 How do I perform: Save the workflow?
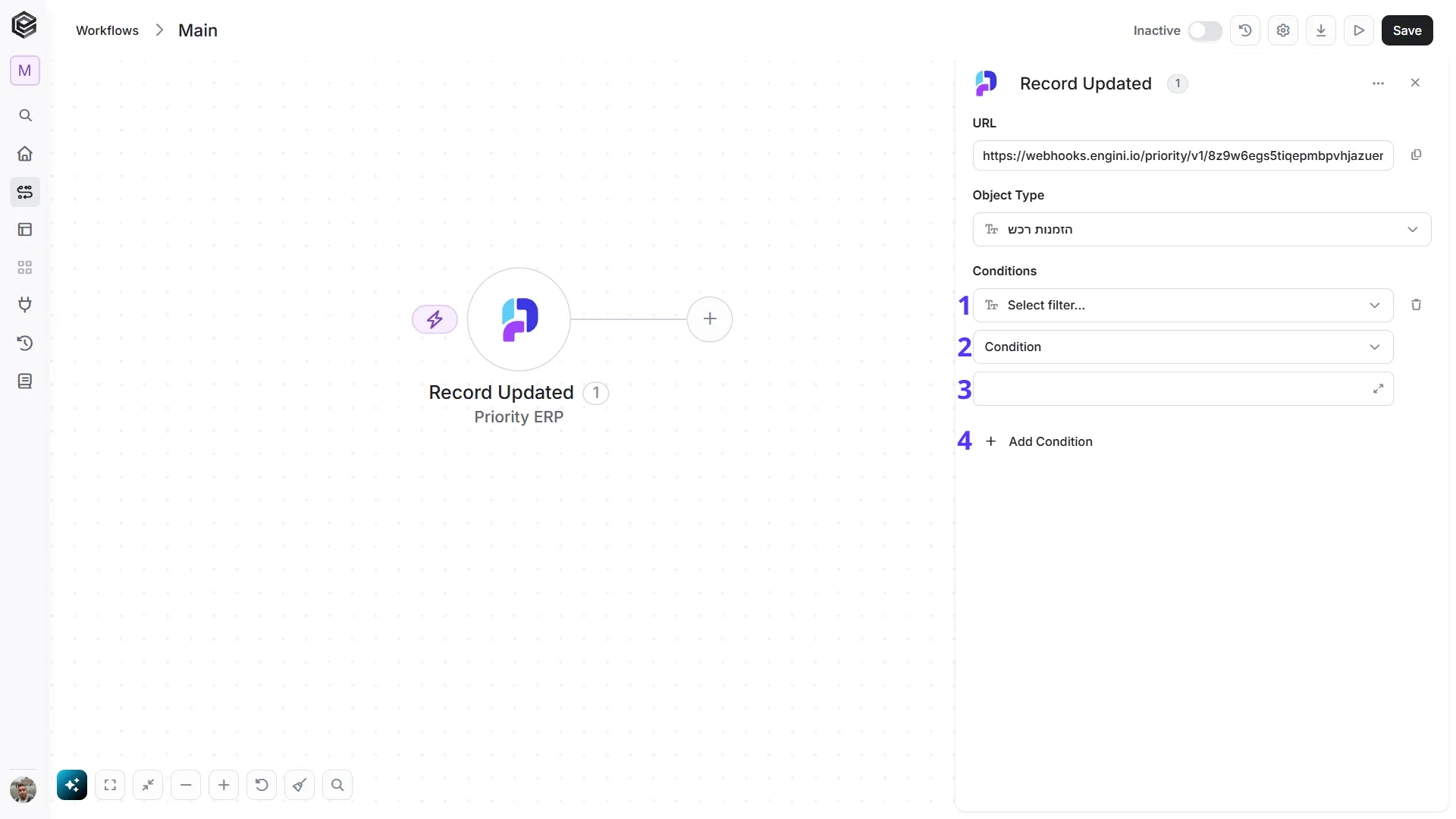coord(1407,30)
